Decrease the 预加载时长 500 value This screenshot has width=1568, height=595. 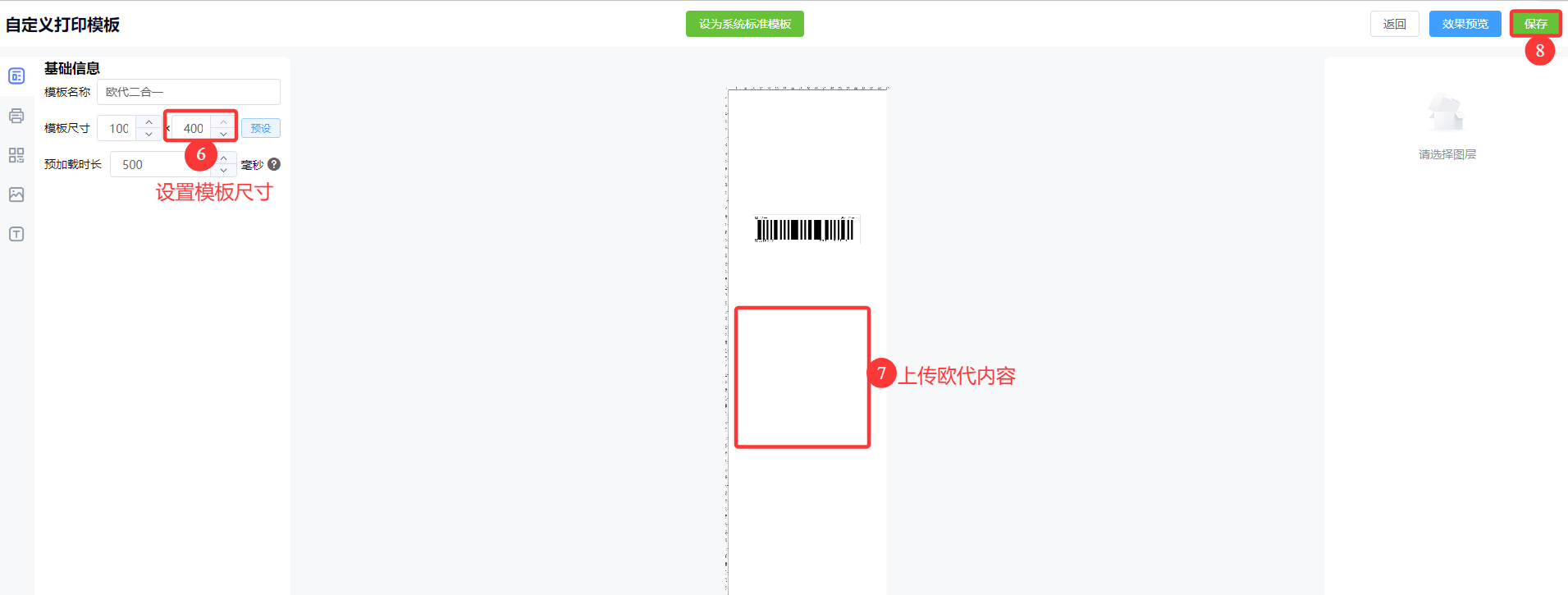(223, 171)
